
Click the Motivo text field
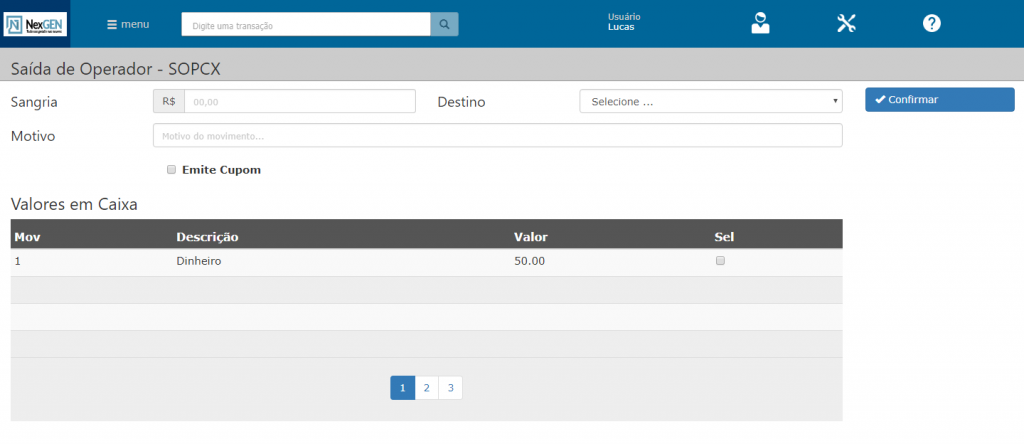tap(497, 135)
